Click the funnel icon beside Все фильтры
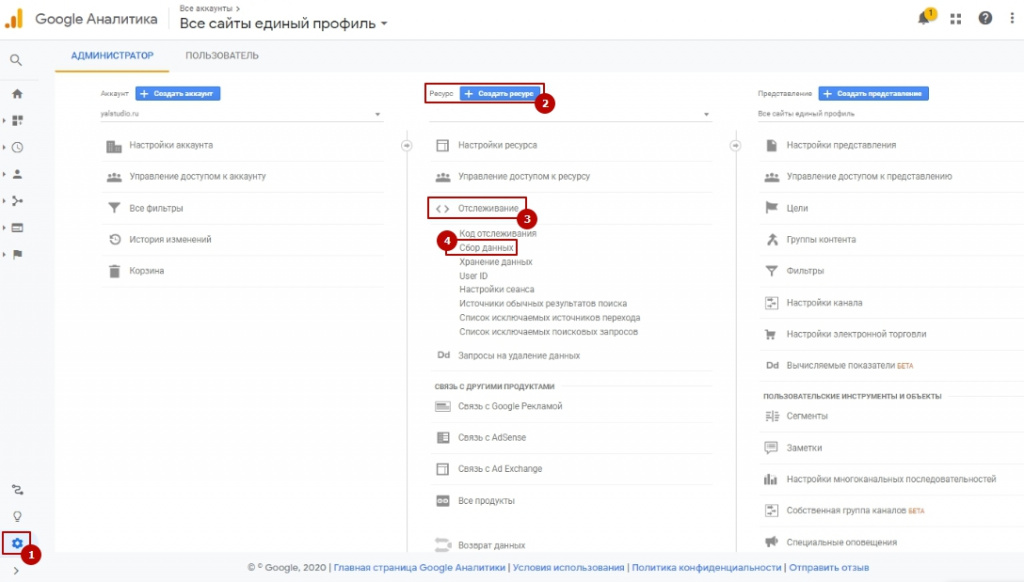Screen dimensions: 1024x582 point(114,208)
